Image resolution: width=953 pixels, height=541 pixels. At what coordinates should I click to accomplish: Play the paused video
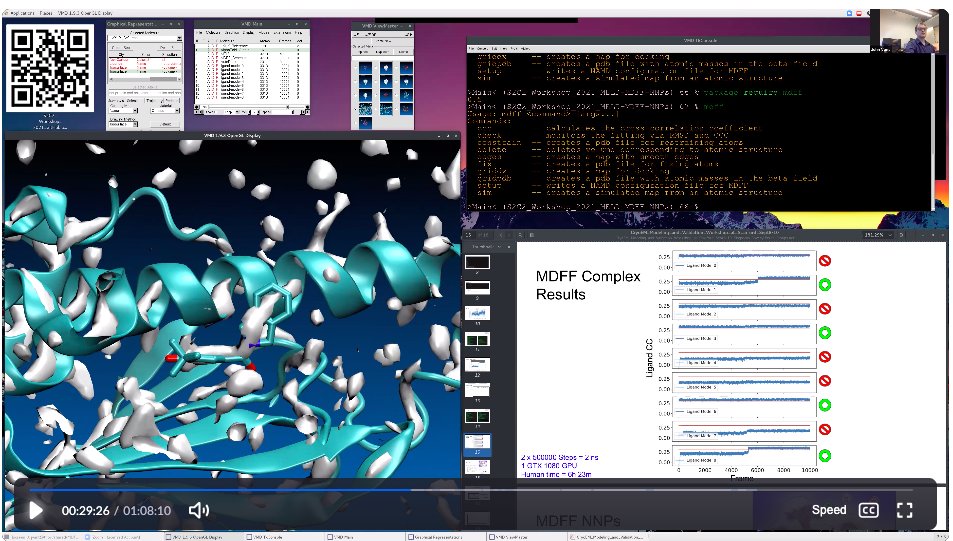click(x=36, y=510)
